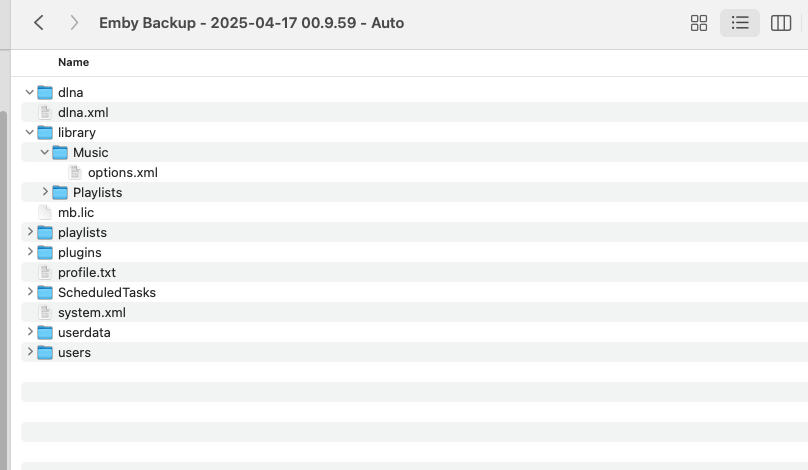The height and width of the screenshot is (470, 808).
Task: Switch to icon grid view
Action: (699, 23)
